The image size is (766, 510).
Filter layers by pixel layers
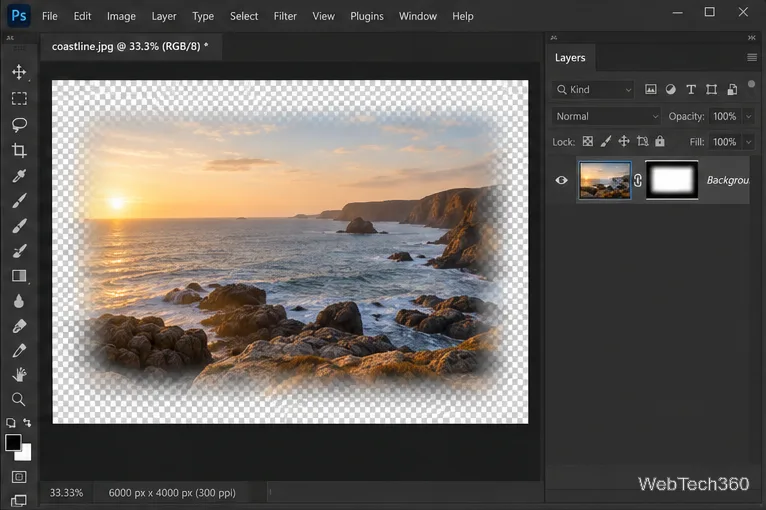coord(651,89)
